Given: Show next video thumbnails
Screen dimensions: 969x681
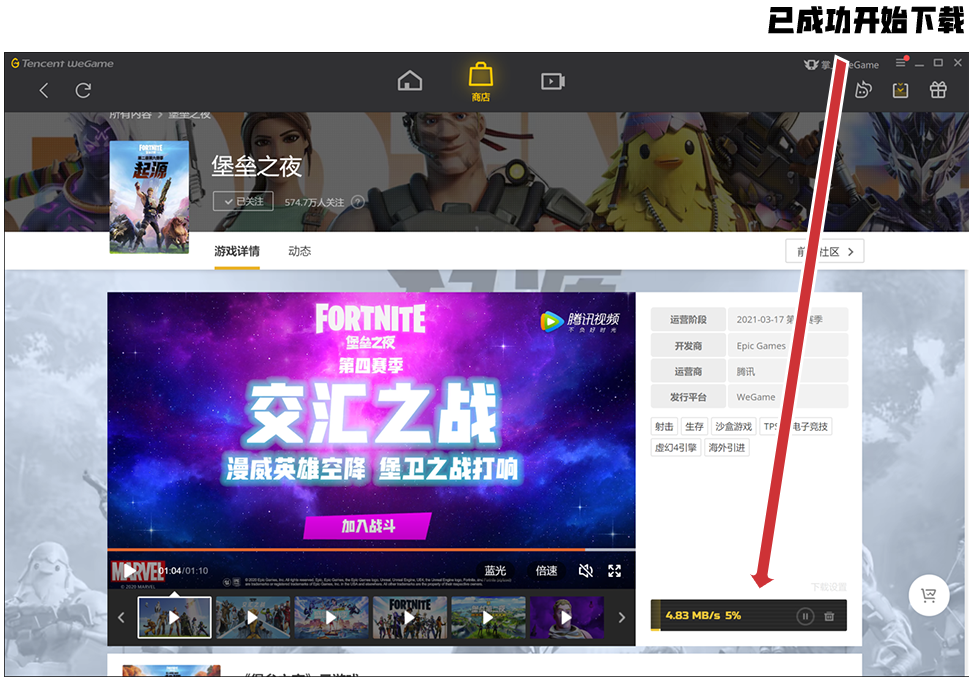Looking at the screenshot, I should [622, 617].
